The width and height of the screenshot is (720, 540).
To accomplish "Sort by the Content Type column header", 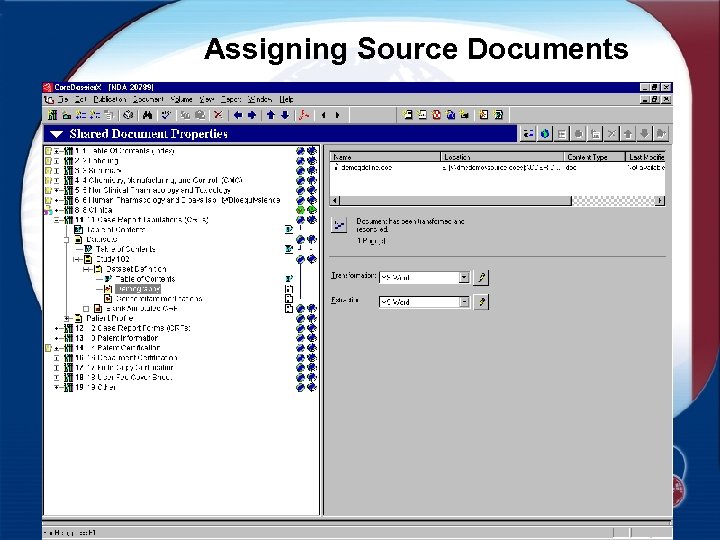I will [x=594, y=157].
